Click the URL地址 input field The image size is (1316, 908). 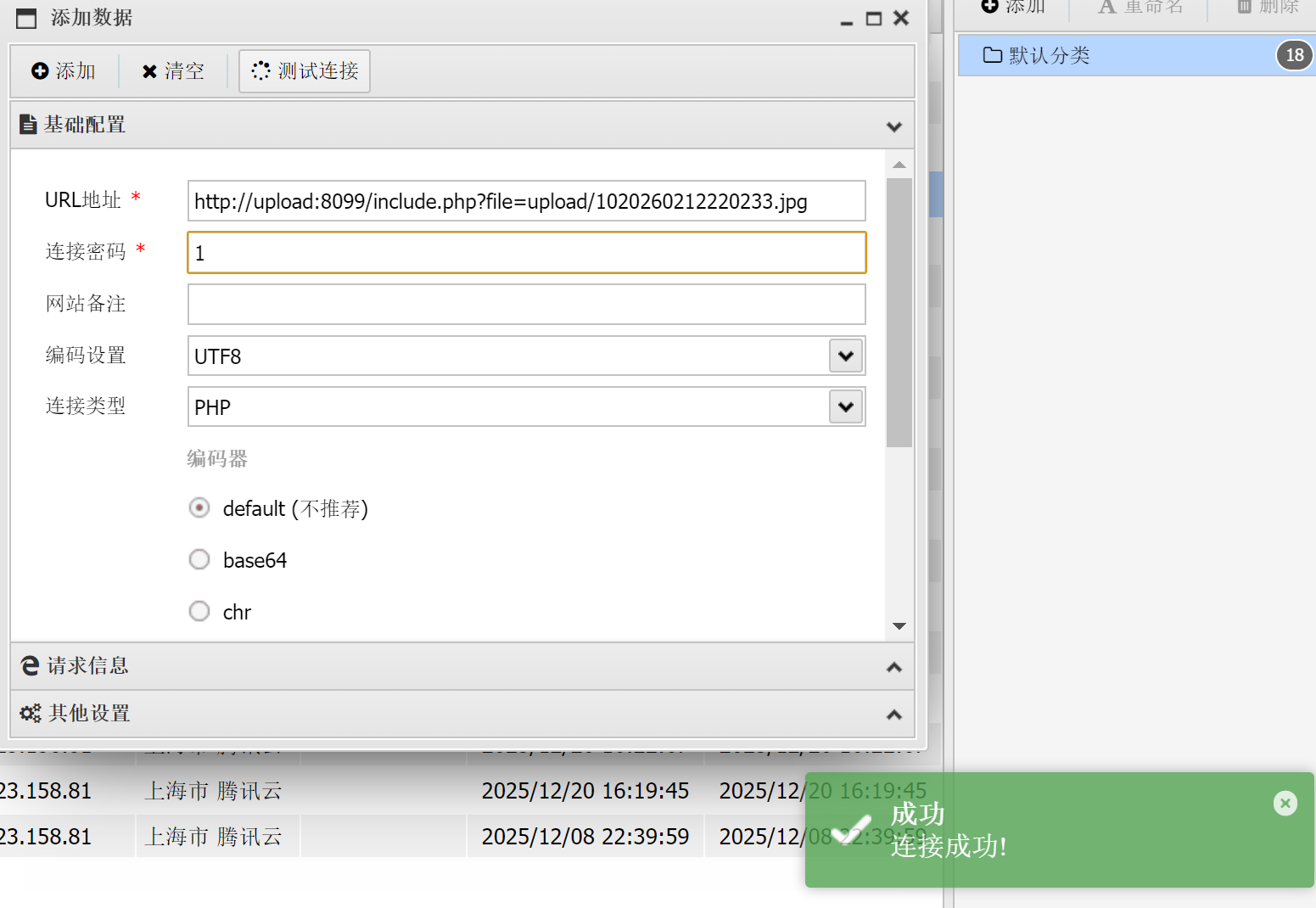[526, 201]
